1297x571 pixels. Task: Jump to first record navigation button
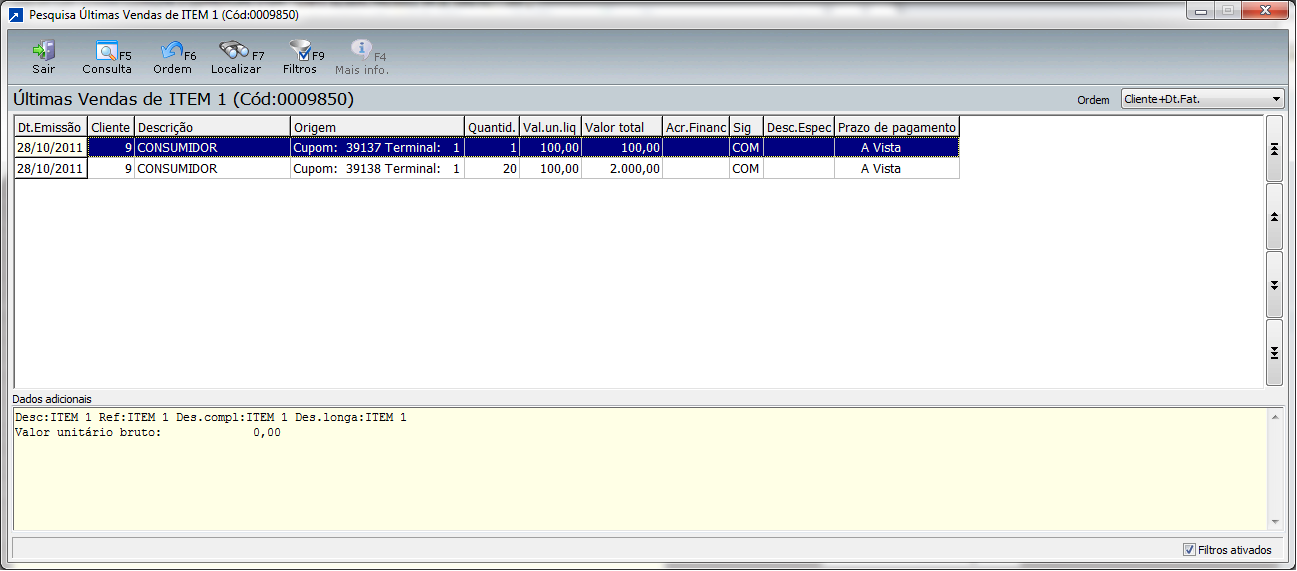(1274, 148)
